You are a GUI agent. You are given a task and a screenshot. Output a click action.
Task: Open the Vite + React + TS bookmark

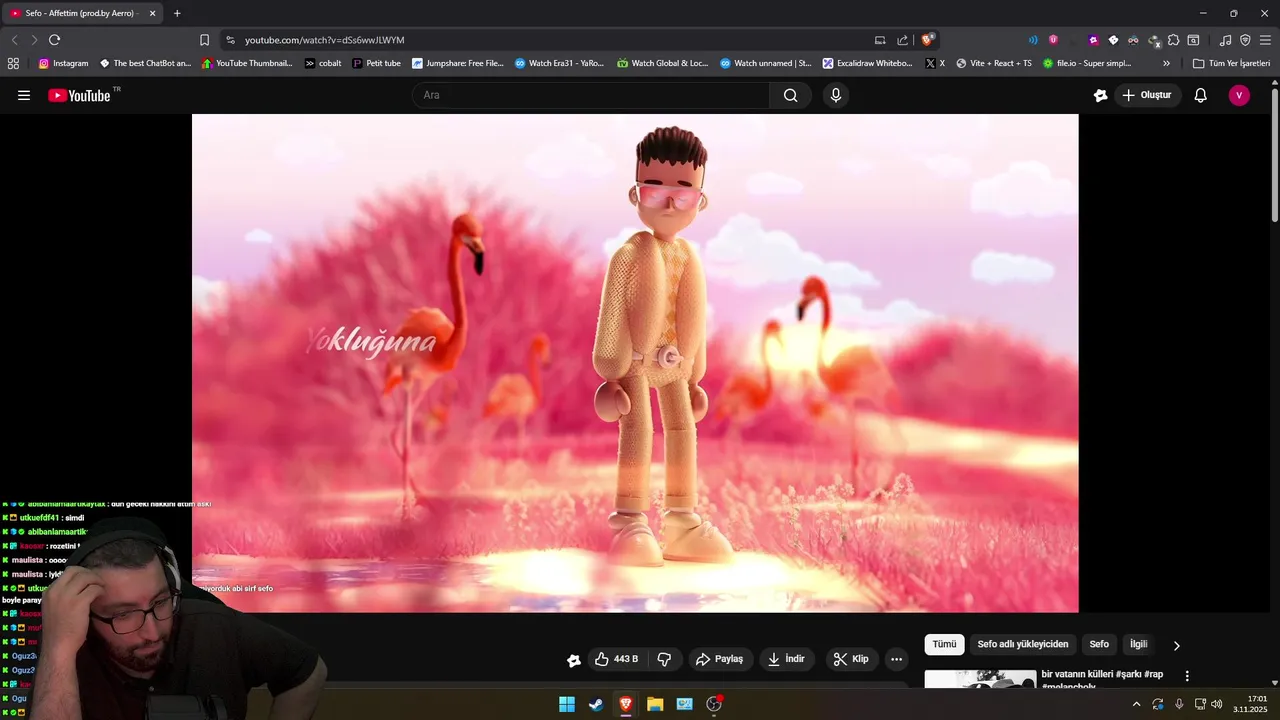994,63
